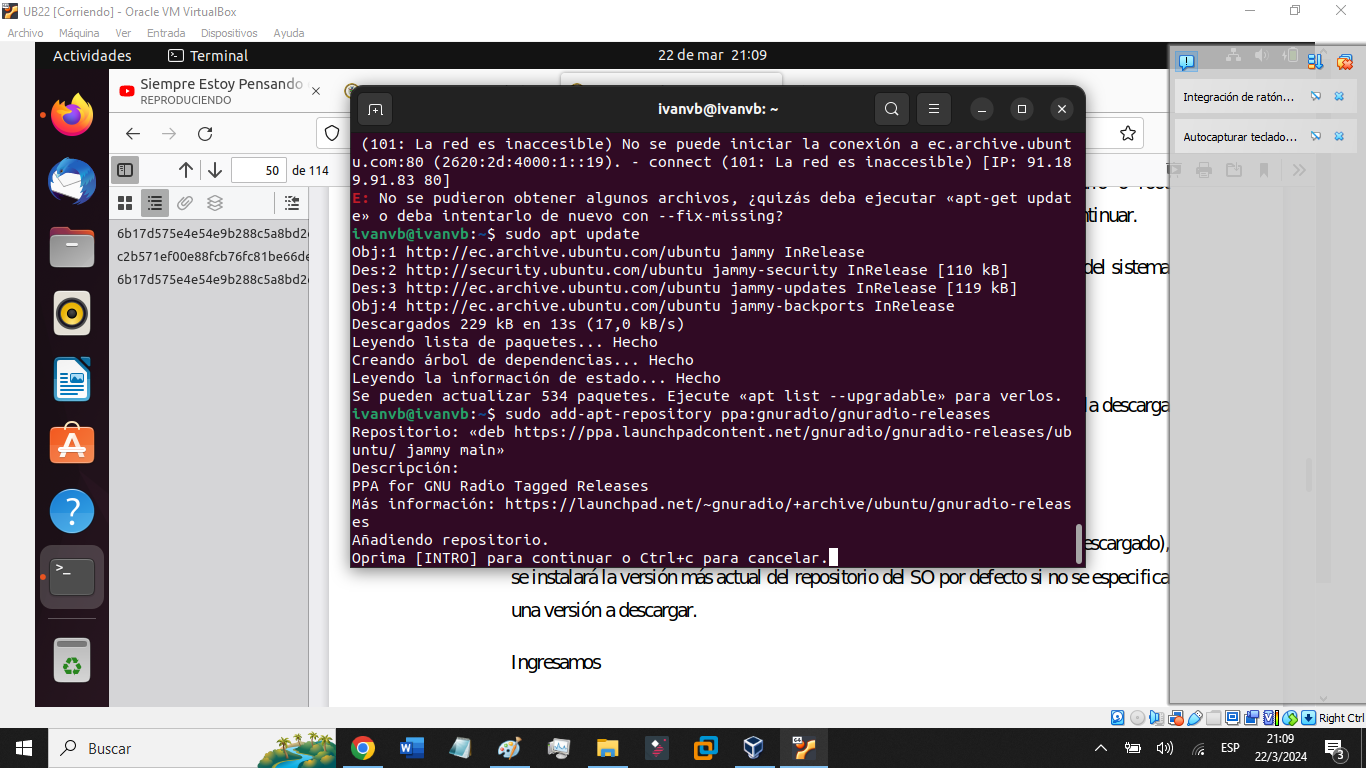Open VirtualBox cube icon in taskbar

click(754, 748)
